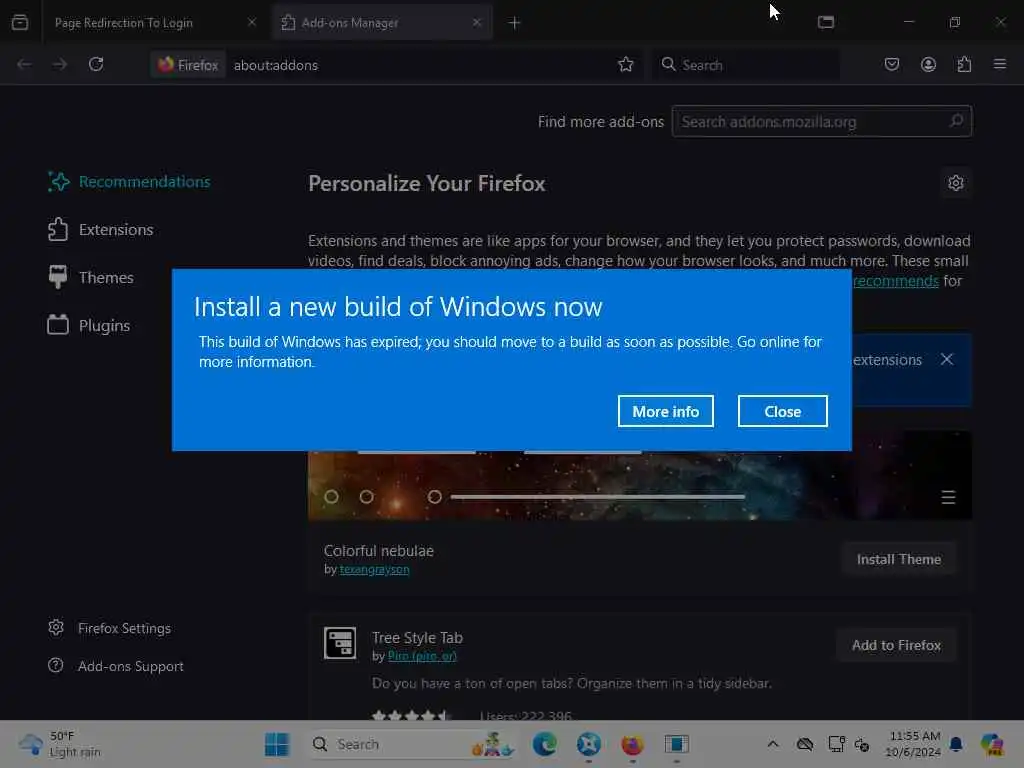Launch Microsoft Edge from taskbar
1024x768 pixels.
tap(545, 744)
